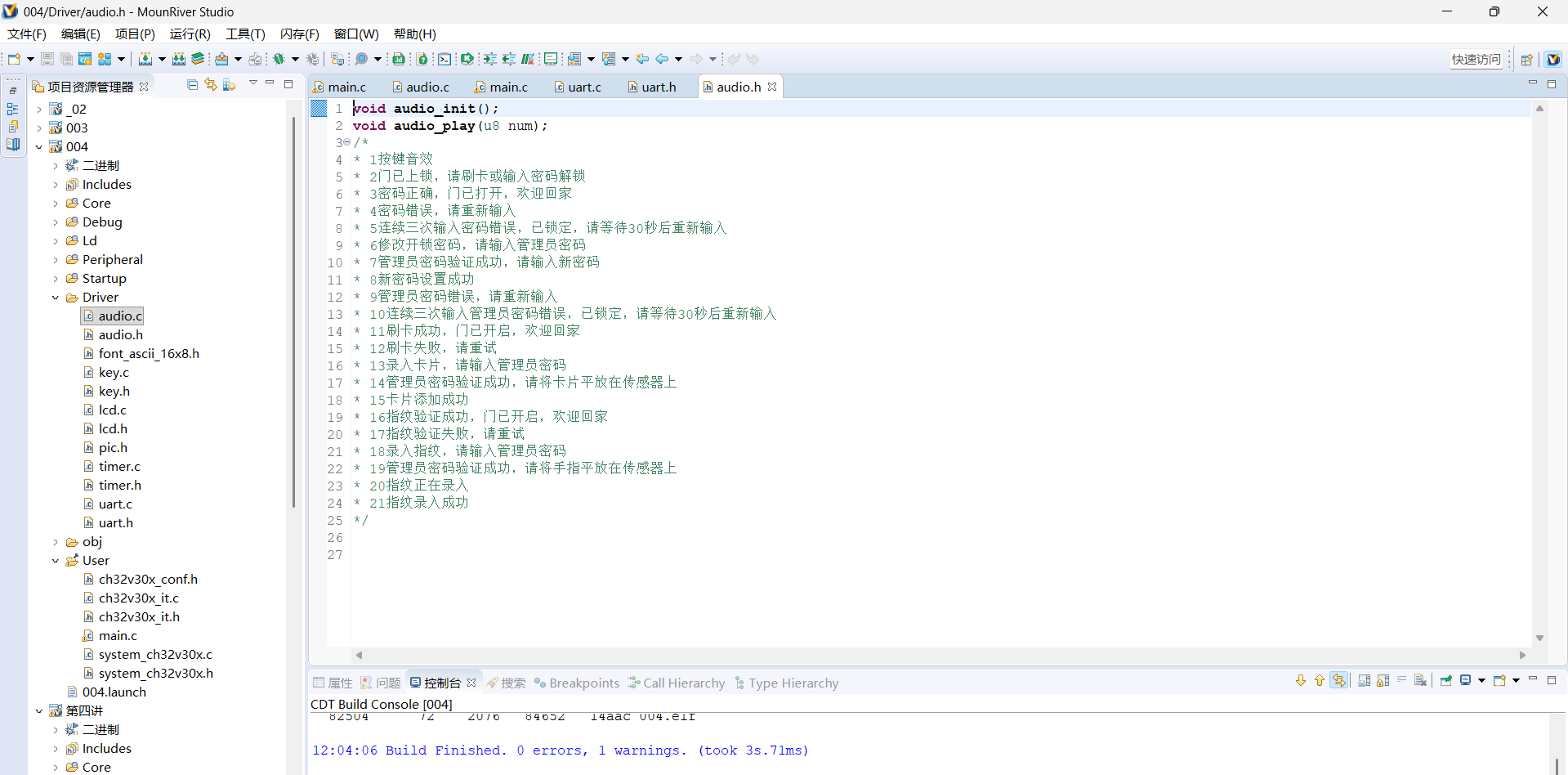Click the Pin Console icon
This screenshot has height=775, width=1568.
1445,680
